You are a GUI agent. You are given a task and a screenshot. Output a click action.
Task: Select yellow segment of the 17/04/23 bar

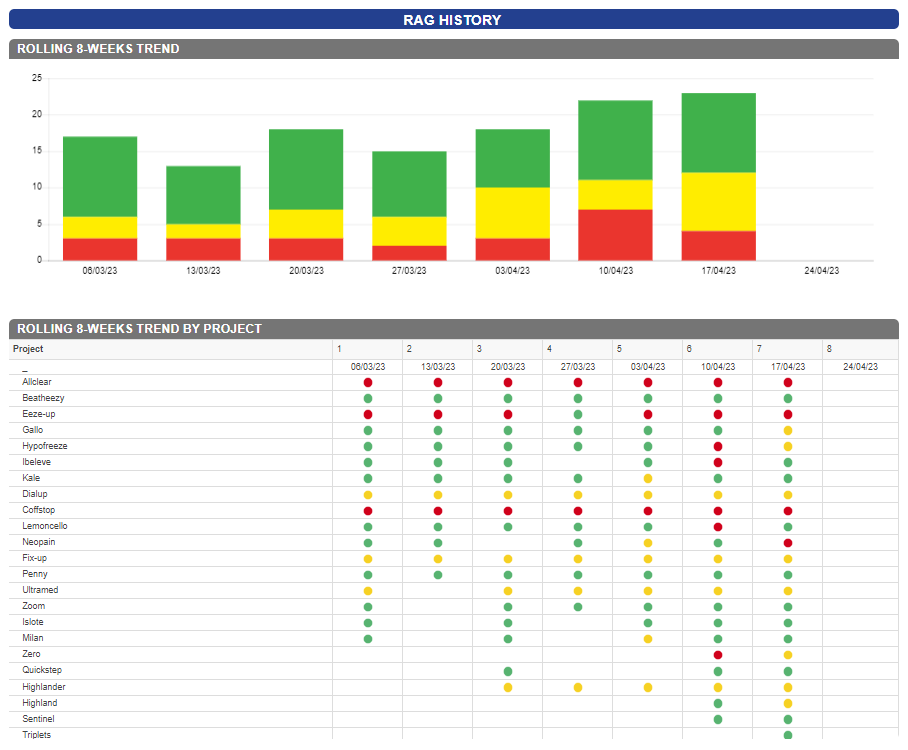pyautogui.click(x=718, y=201)
